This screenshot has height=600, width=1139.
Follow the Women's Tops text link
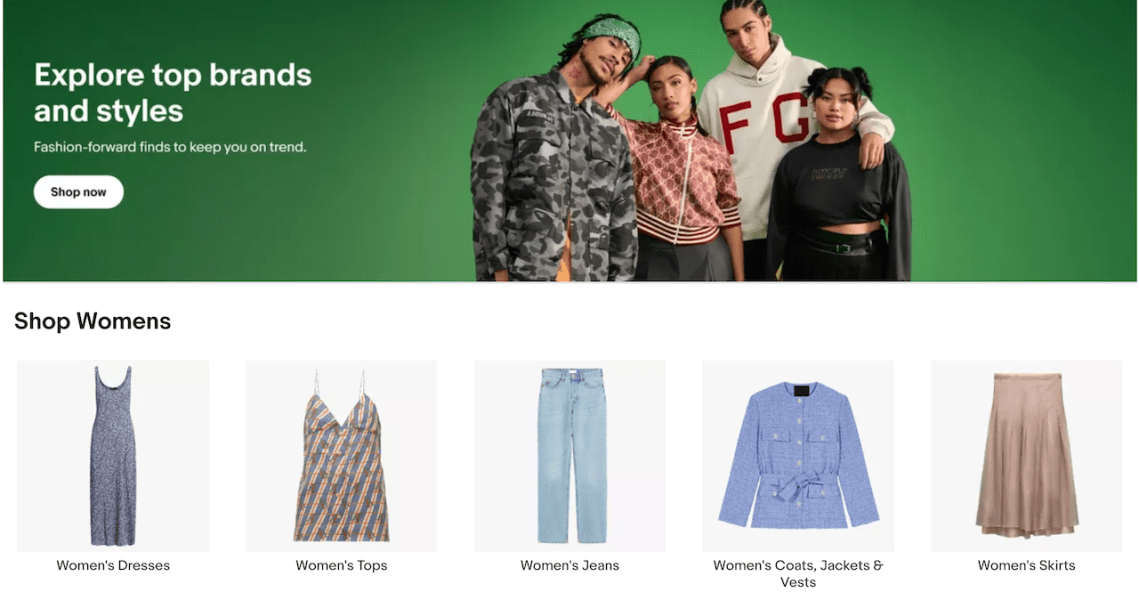pyautogui.click(x=341, y=565)
